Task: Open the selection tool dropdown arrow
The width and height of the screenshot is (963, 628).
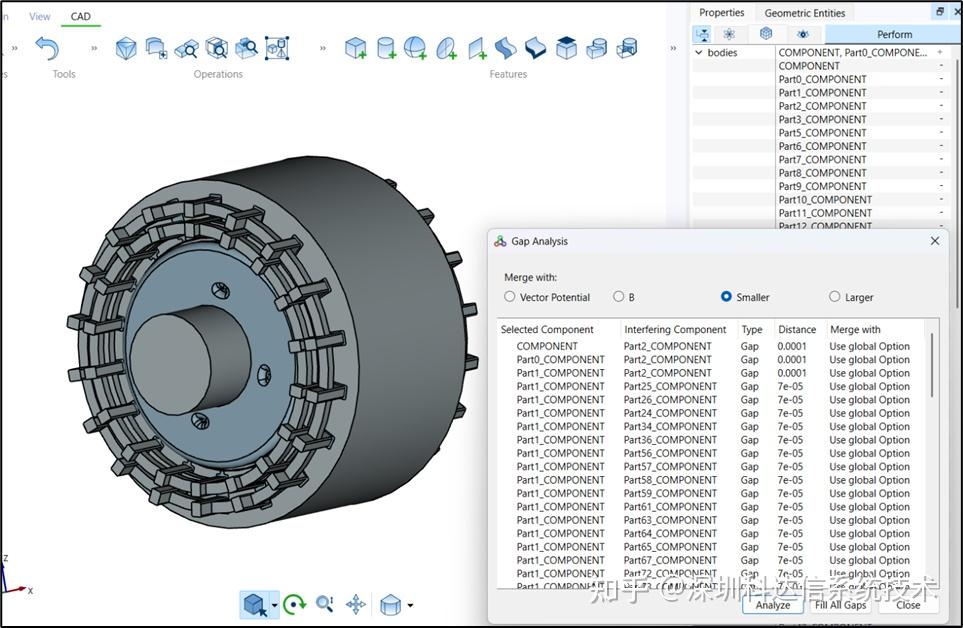Action: coord(274,605)
